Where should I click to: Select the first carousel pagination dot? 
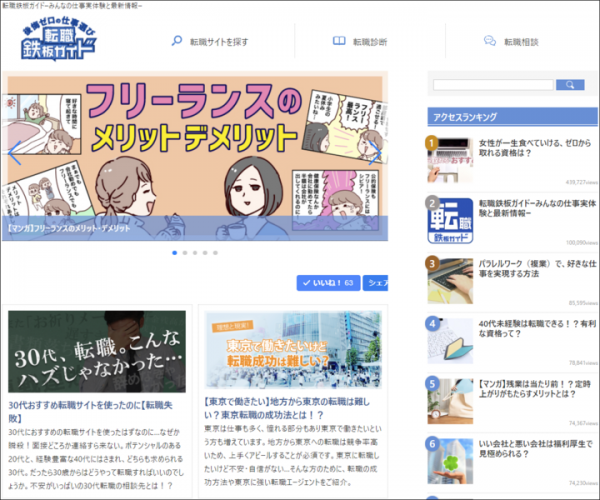tap(174, 253)
